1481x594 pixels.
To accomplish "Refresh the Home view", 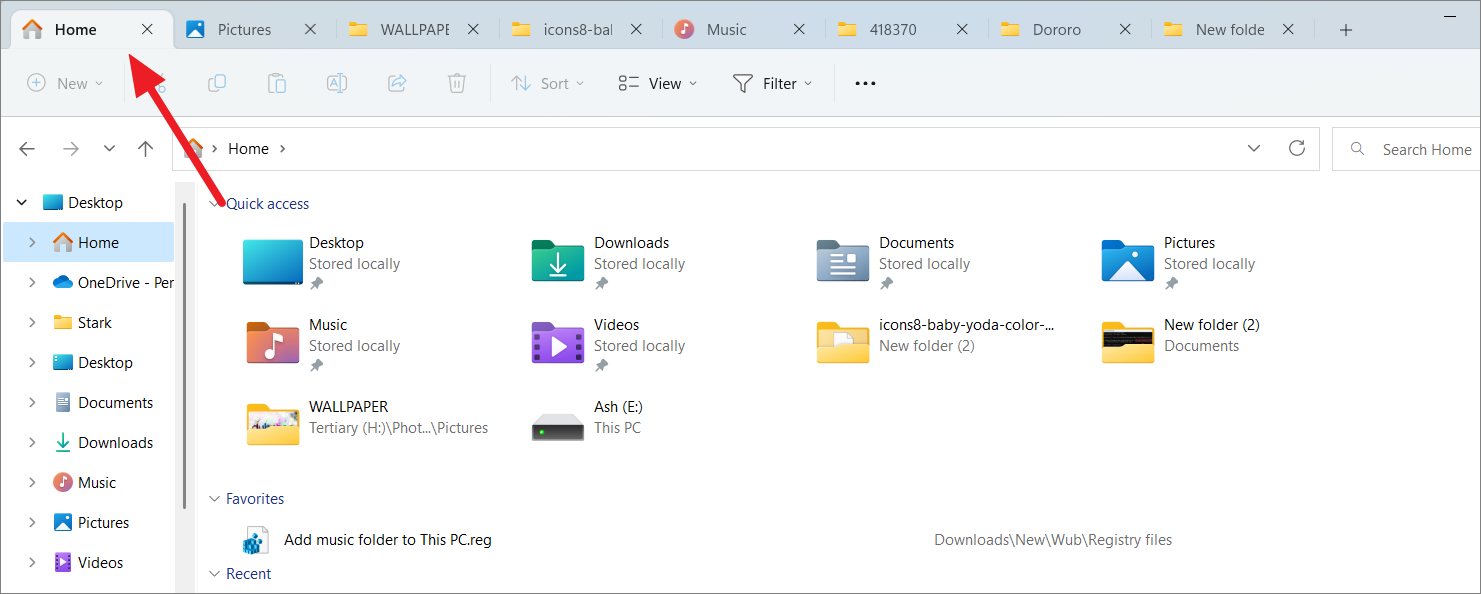I will (x=1297, y=148).
